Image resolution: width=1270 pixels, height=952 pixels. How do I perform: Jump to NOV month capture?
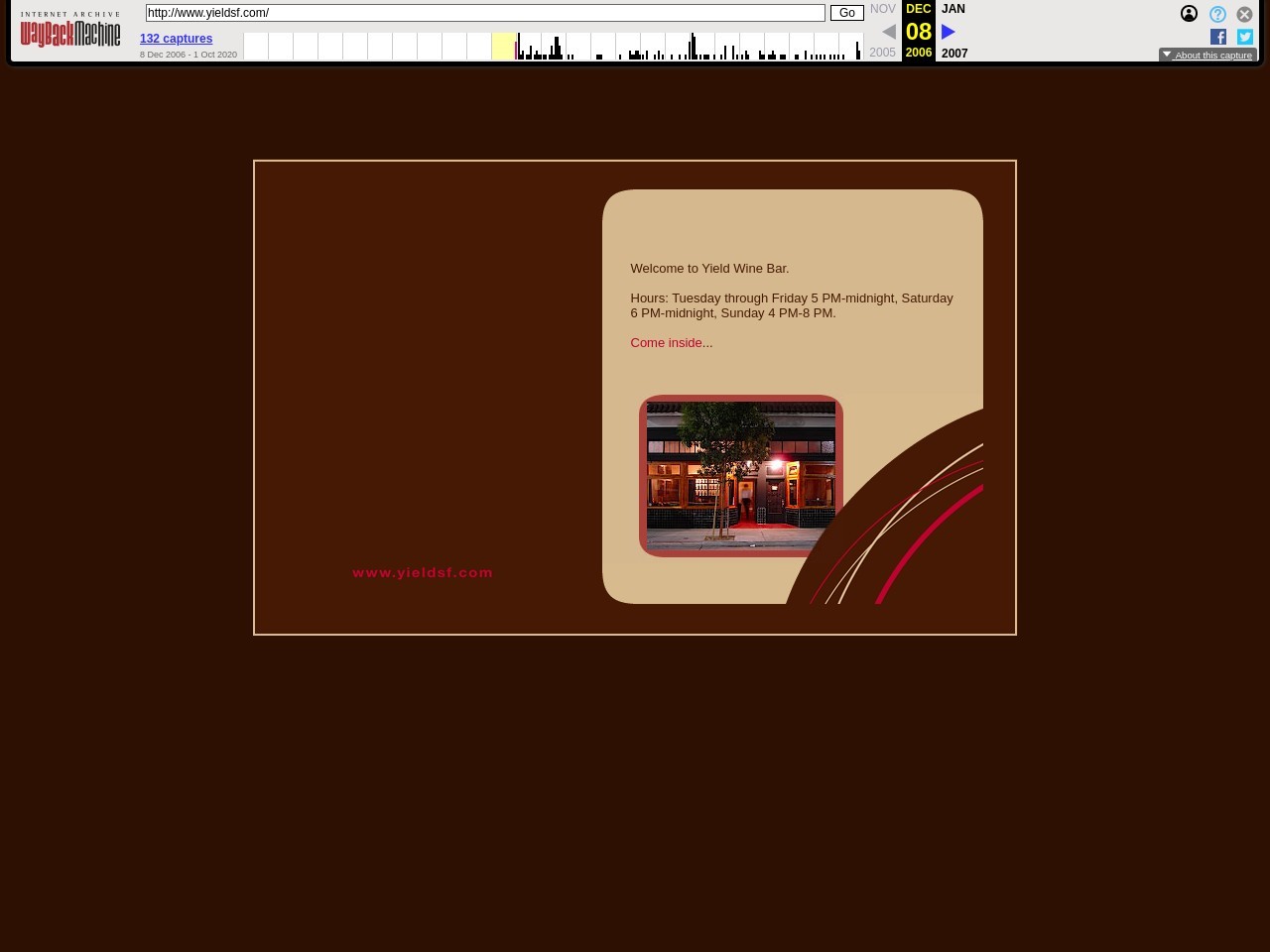point(882,9)
